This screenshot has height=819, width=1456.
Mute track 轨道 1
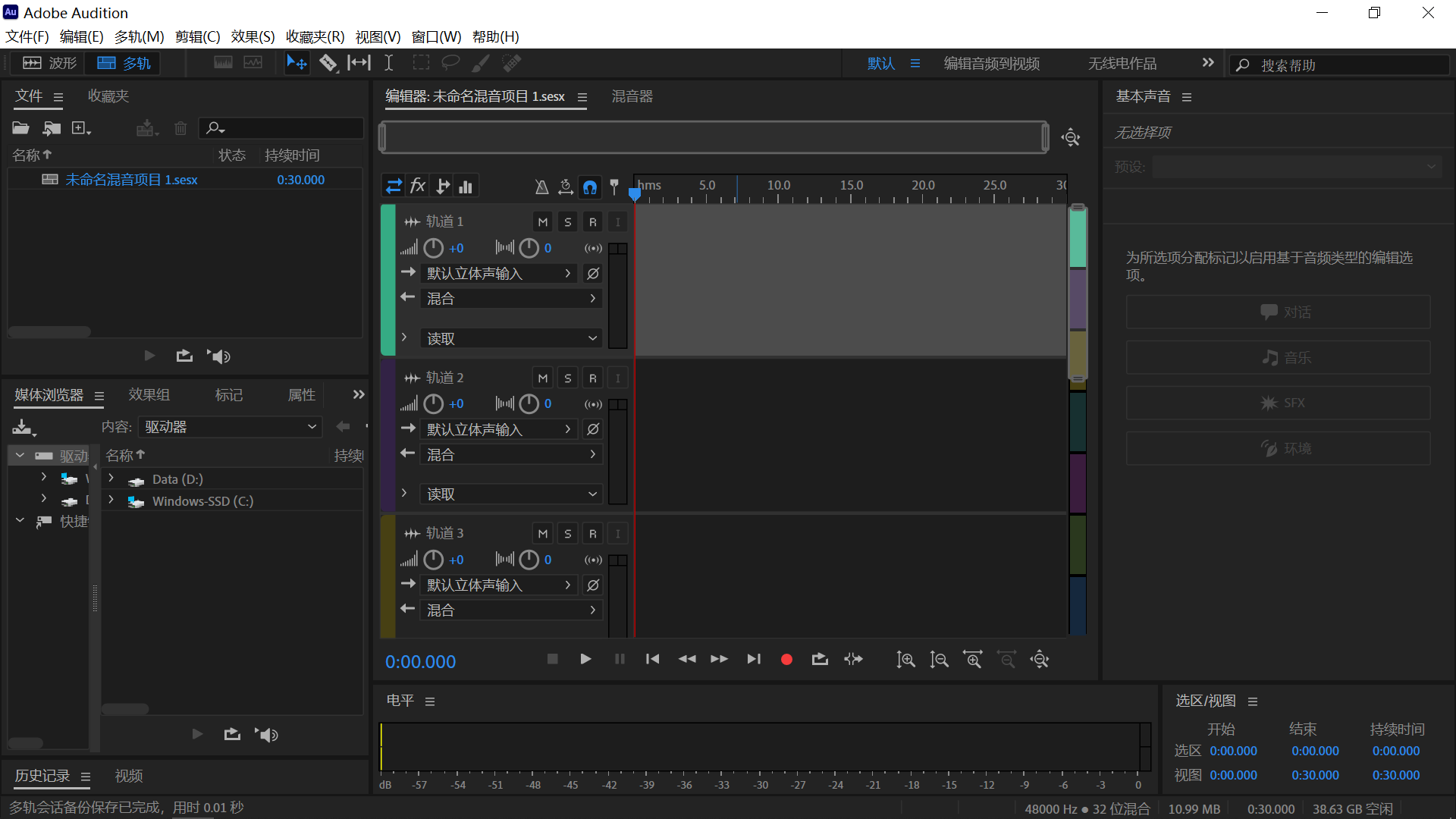543,222
